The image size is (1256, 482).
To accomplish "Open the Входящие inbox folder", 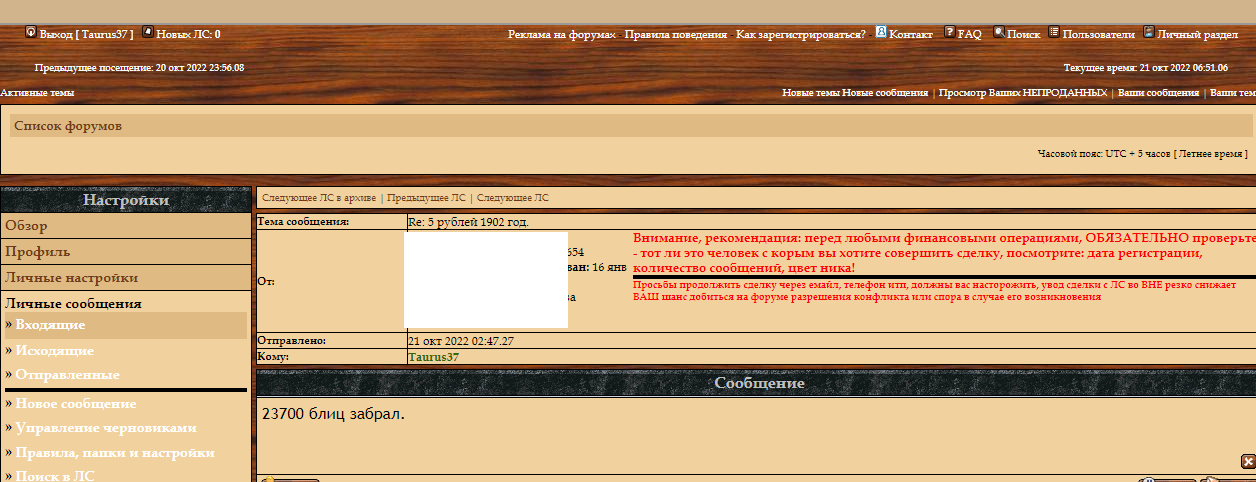I will [50, 325].
